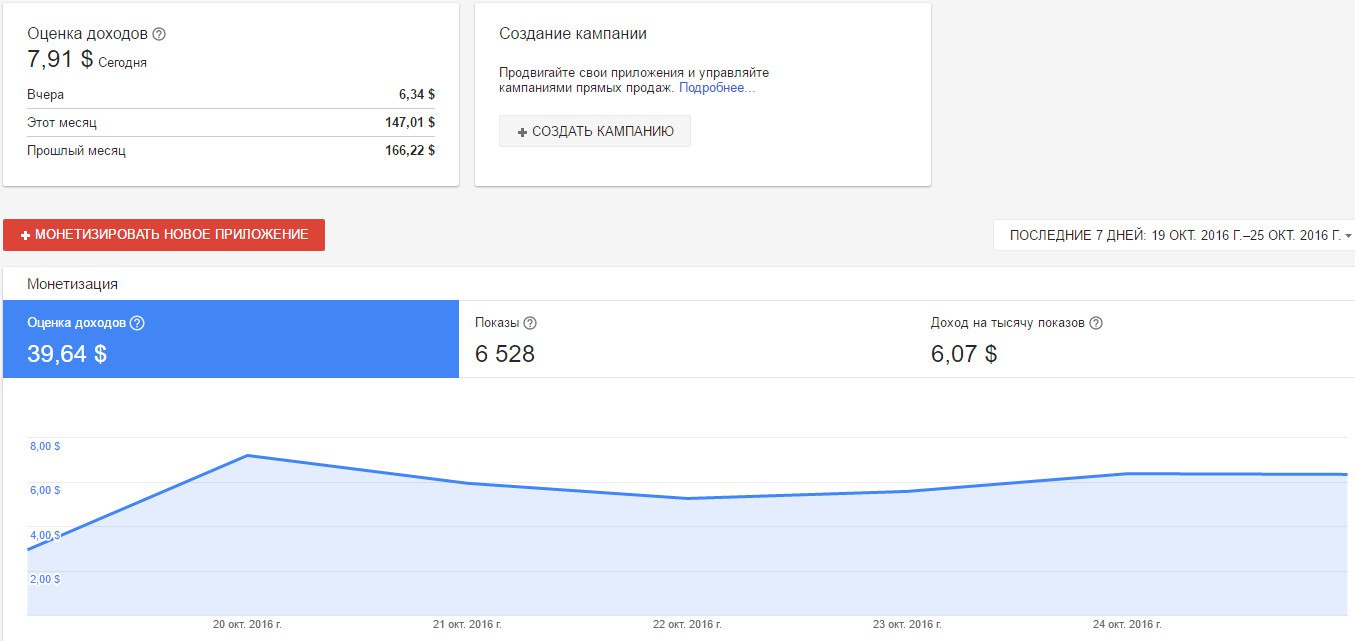Click the '8,00 $' y-axis label
The image size is (1355, 641).
44,446
